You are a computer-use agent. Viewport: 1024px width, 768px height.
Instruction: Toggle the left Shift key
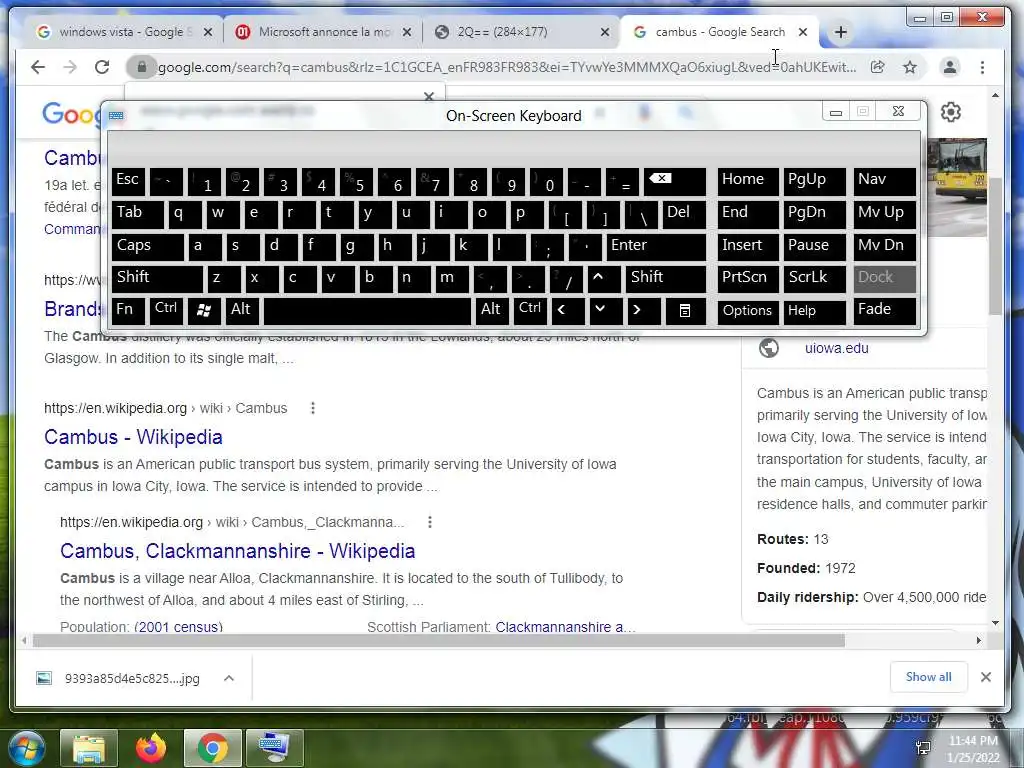click(x=157, y=279)
